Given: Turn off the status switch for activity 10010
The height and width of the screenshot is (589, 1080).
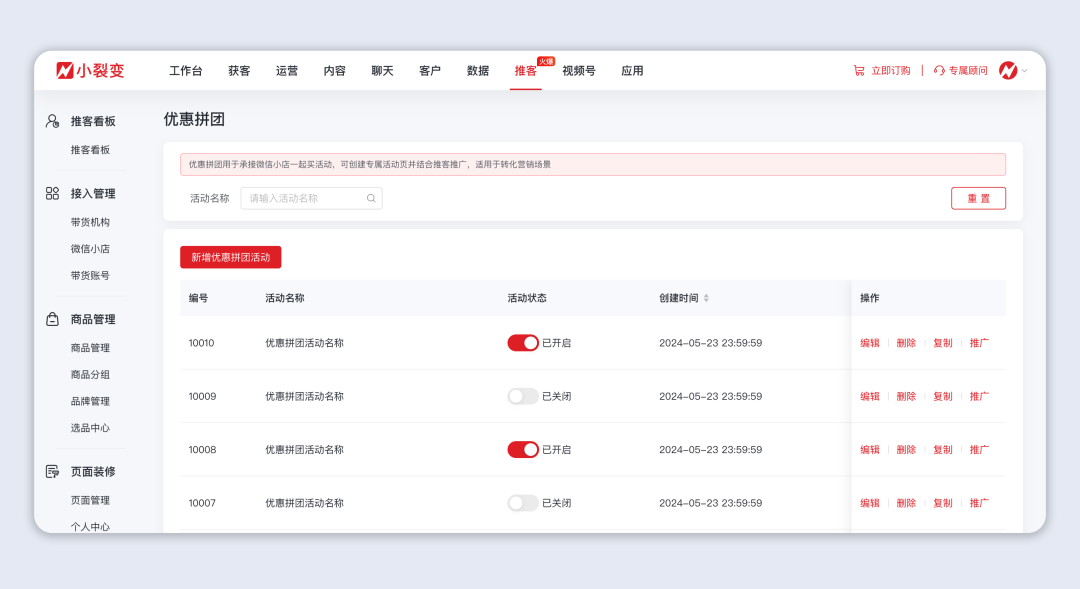Looking at the screenshot, I should [523, 342].
